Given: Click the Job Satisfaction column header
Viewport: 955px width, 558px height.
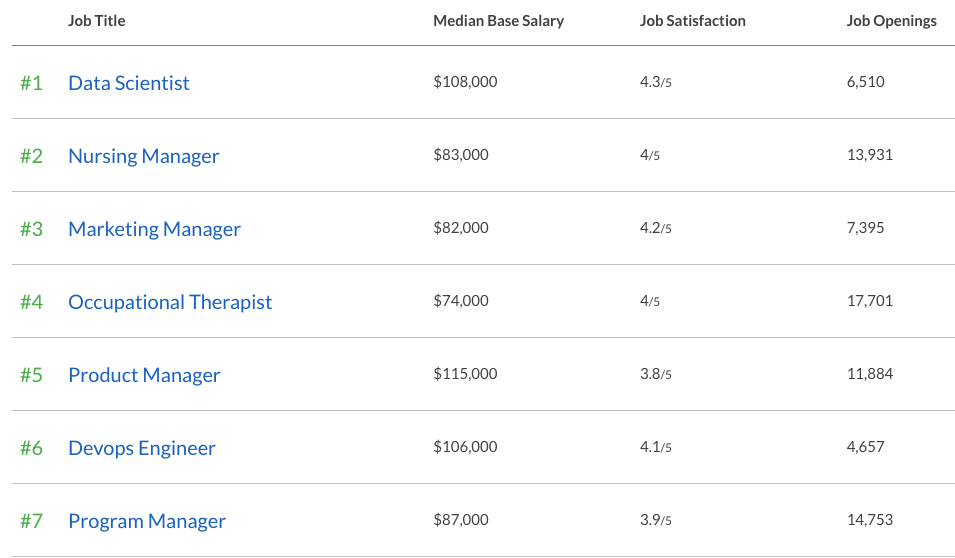Looking at the screenshot, I should point(692,21).
